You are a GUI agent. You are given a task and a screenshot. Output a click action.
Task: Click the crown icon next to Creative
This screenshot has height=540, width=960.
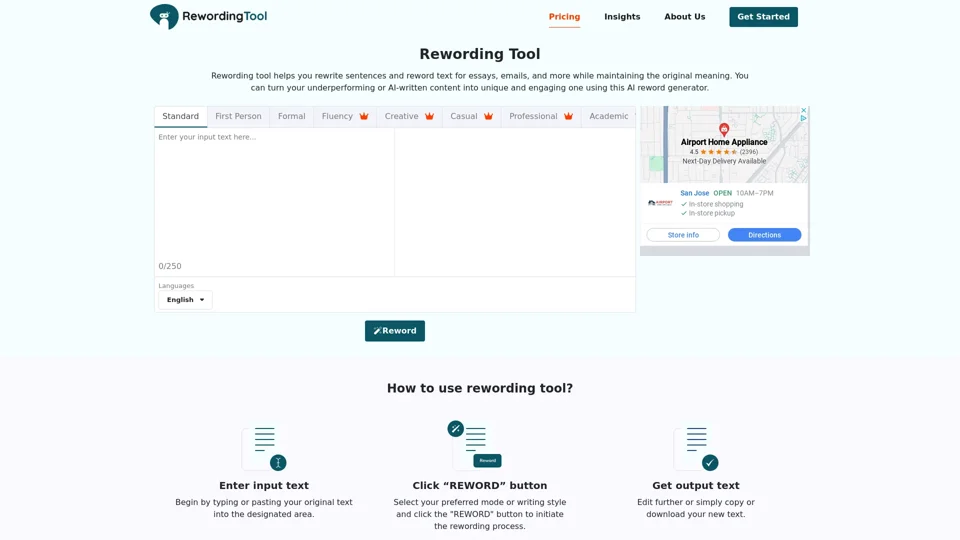click(x=429, y=116)
